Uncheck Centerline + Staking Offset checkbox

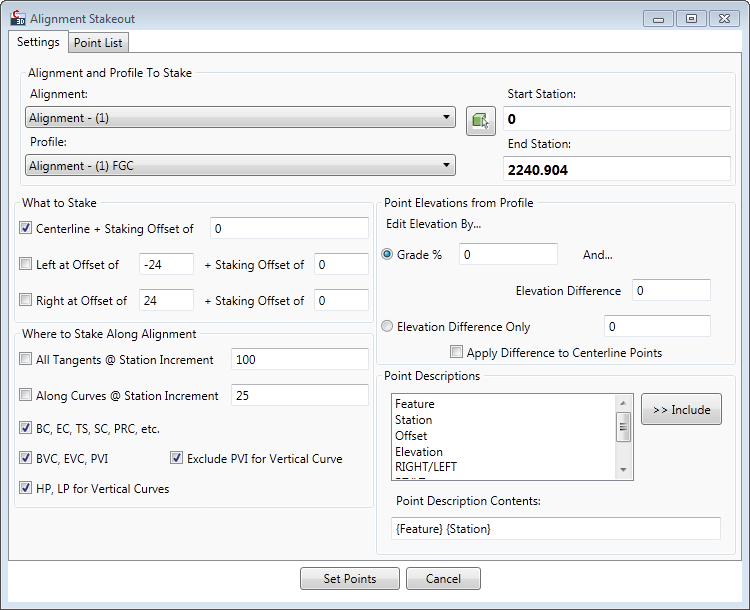26,229
